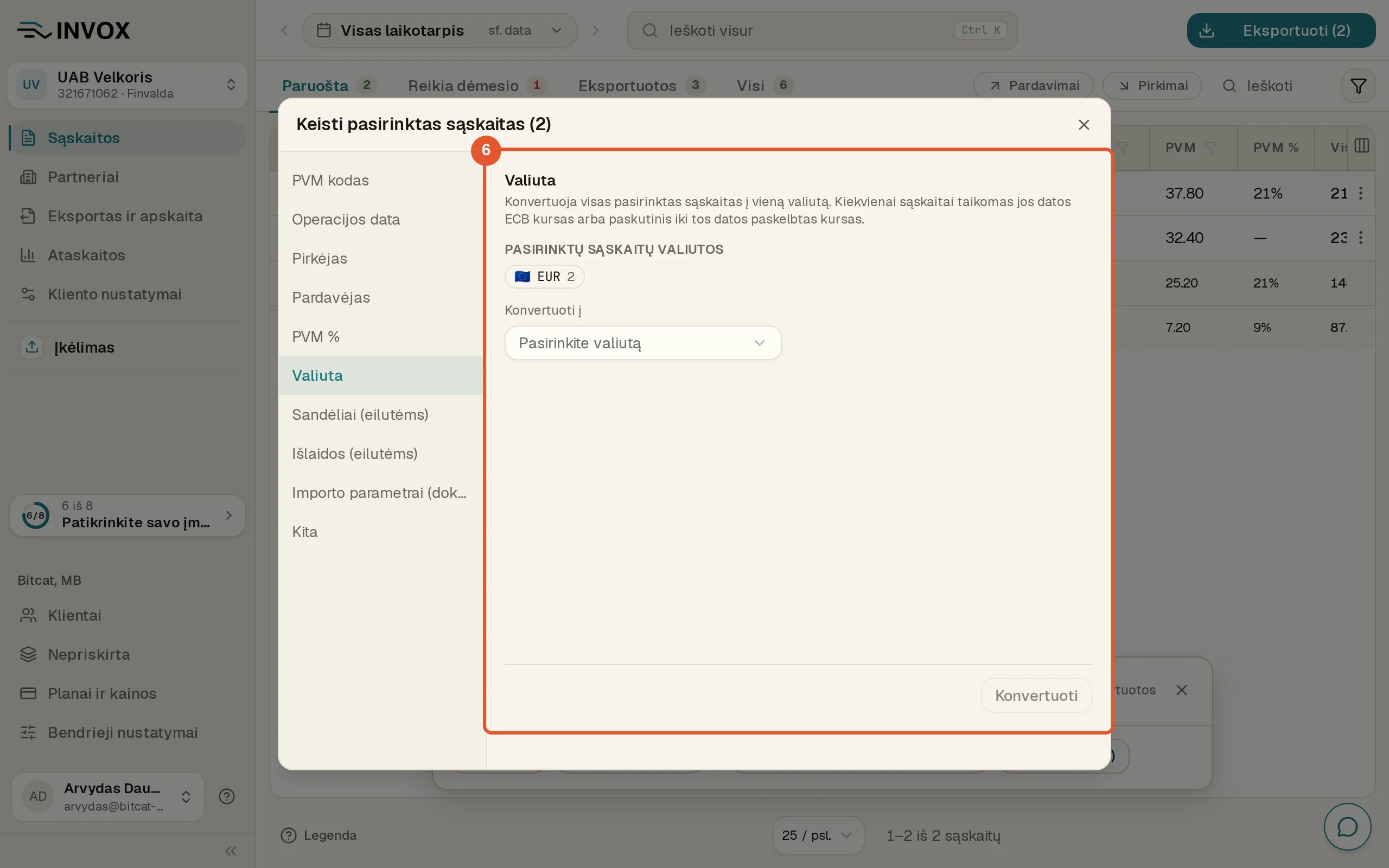1389x868 pixels.
Task: Open the 25 / psl. page size dropdown
Action: click(x=817, y=835)
